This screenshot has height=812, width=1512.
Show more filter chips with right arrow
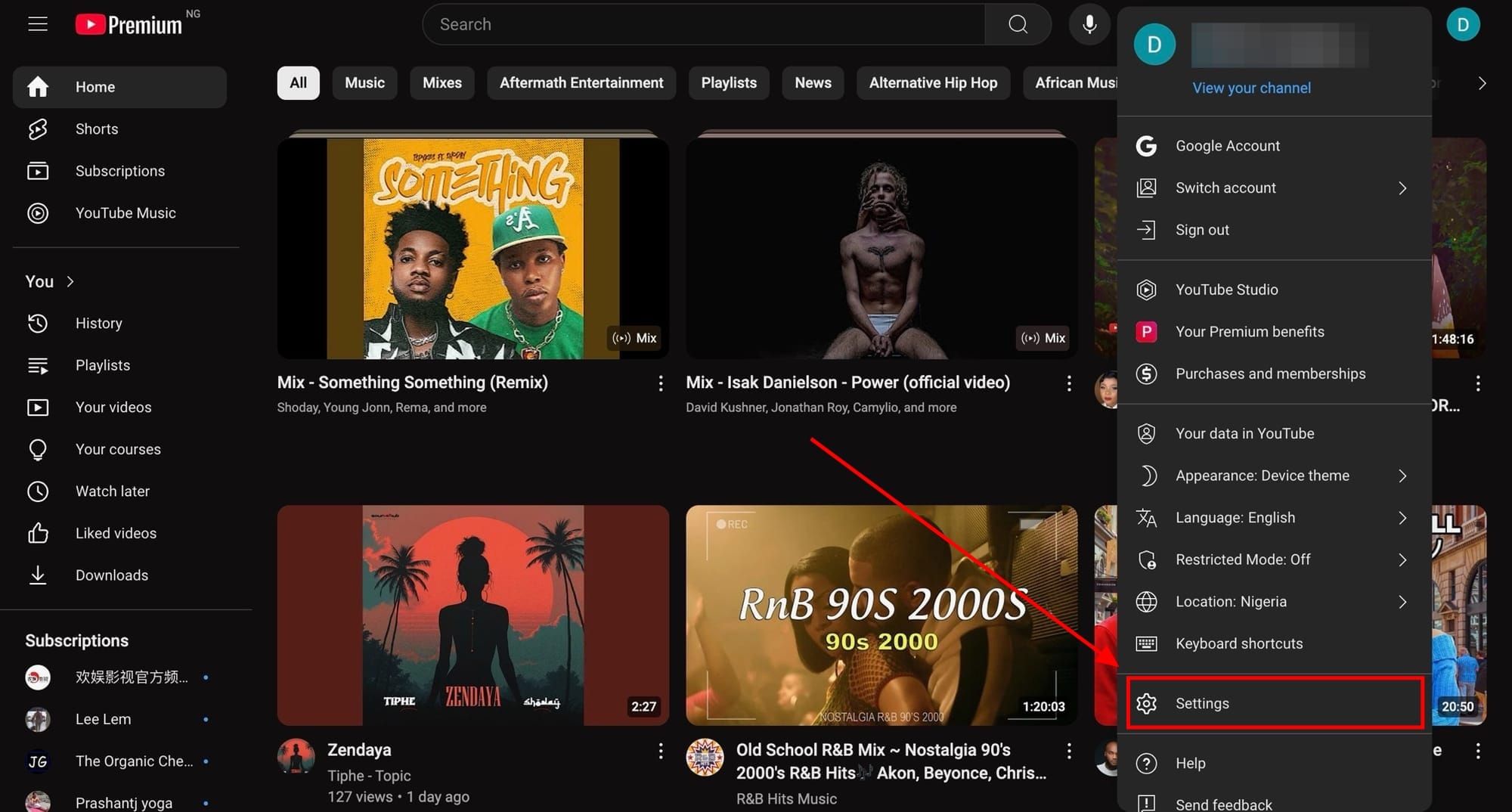1482,83
